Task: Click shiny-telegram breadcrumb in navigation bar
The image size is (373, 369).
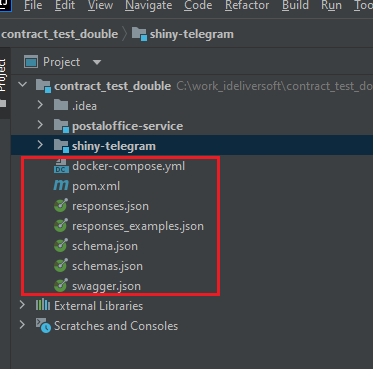Action: pos(191,34)
